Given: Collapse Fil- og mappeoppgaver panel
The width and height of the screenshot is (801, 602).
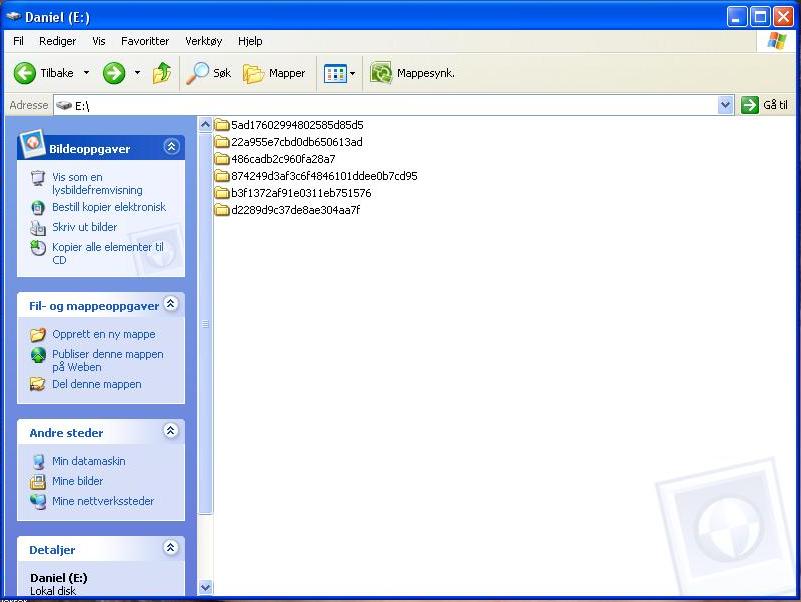Looking at the screenshot, I should (x=171, y=304).
